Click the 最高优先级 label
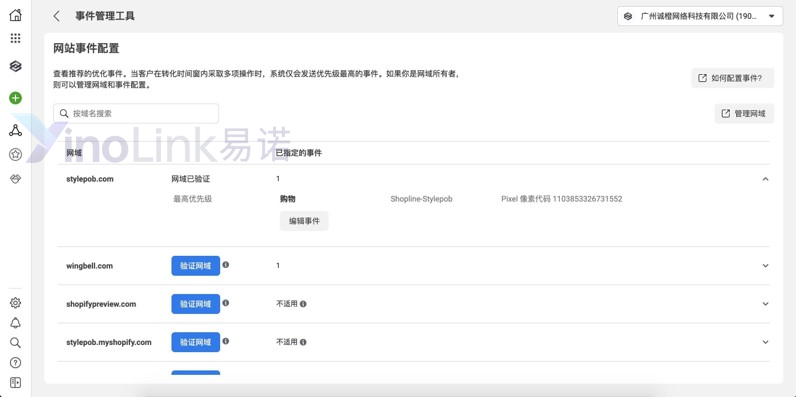Image resolution: width=796 pixels, height=397 pixels. [192, 199]
